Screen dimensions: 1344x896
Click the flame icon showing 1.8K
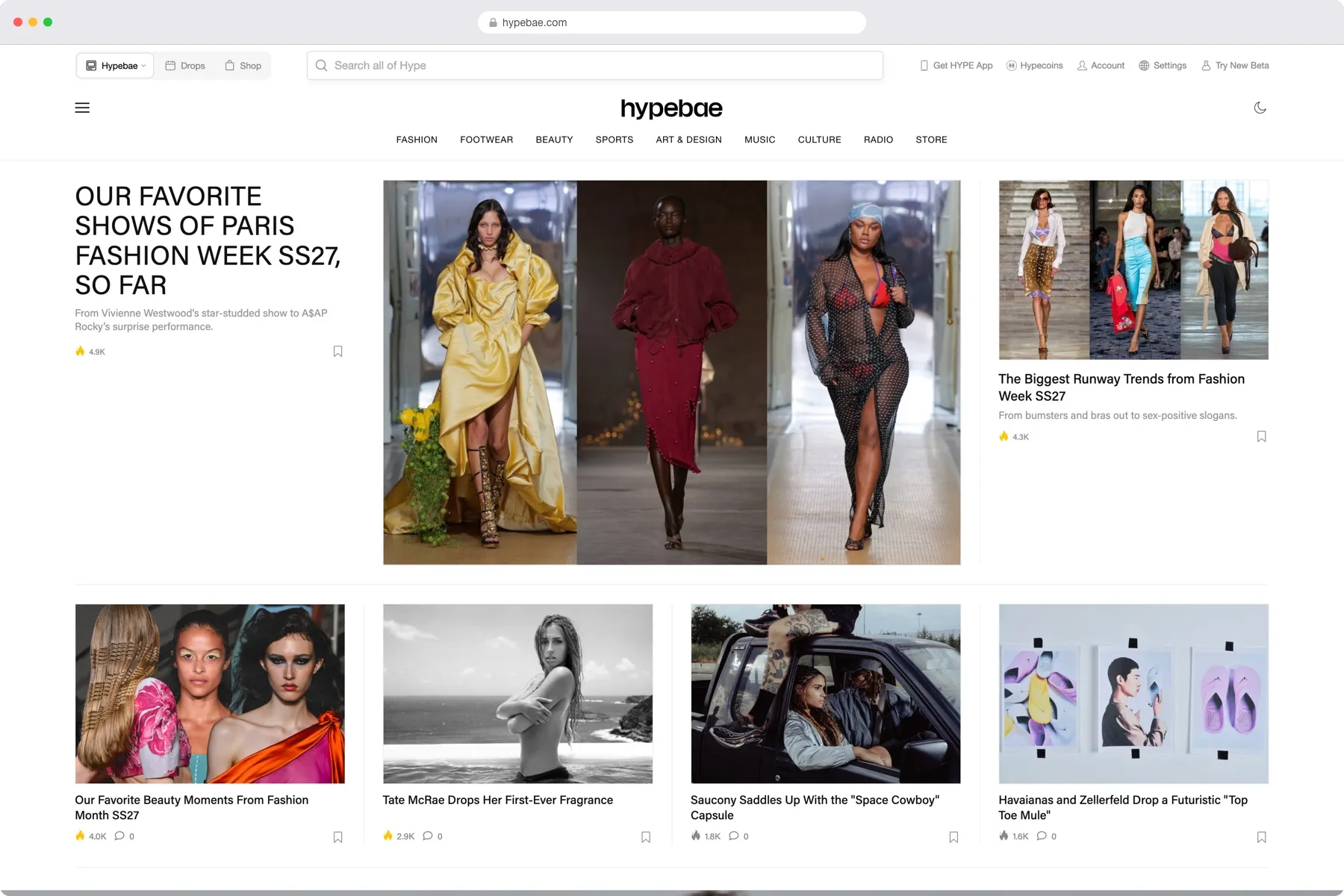coord(696,836)
